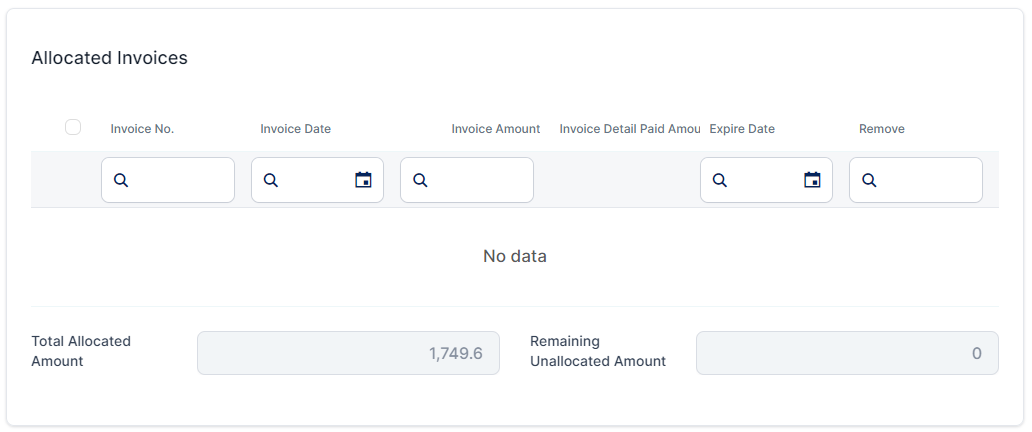Click the search icon in Expire Date filter
1032x432 pixels.
(x=719, y=180)
